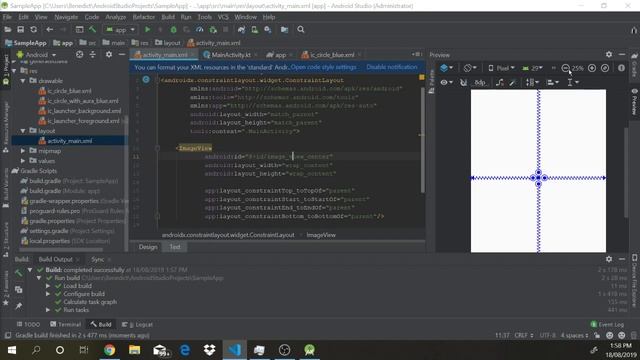Expand the values folder
The height and width of the screenshot is (360, 640).
[23, 161]
